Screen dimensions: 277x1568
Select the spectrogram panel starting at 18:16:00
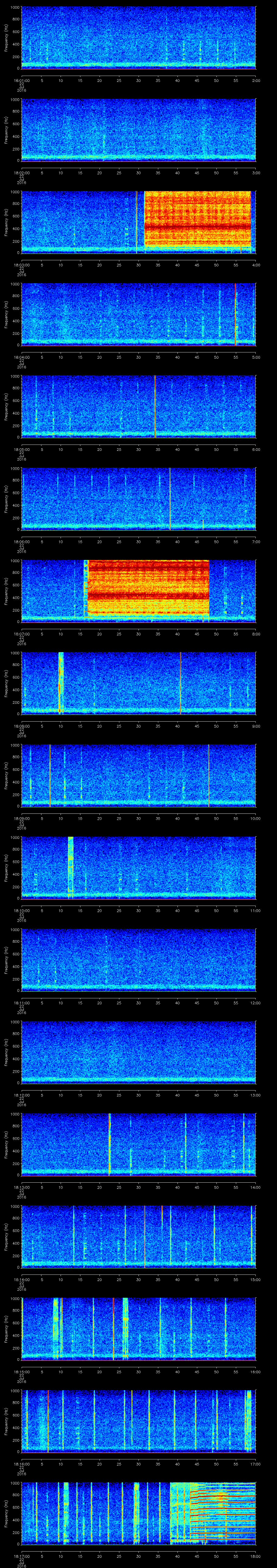tap(138, 1421)
